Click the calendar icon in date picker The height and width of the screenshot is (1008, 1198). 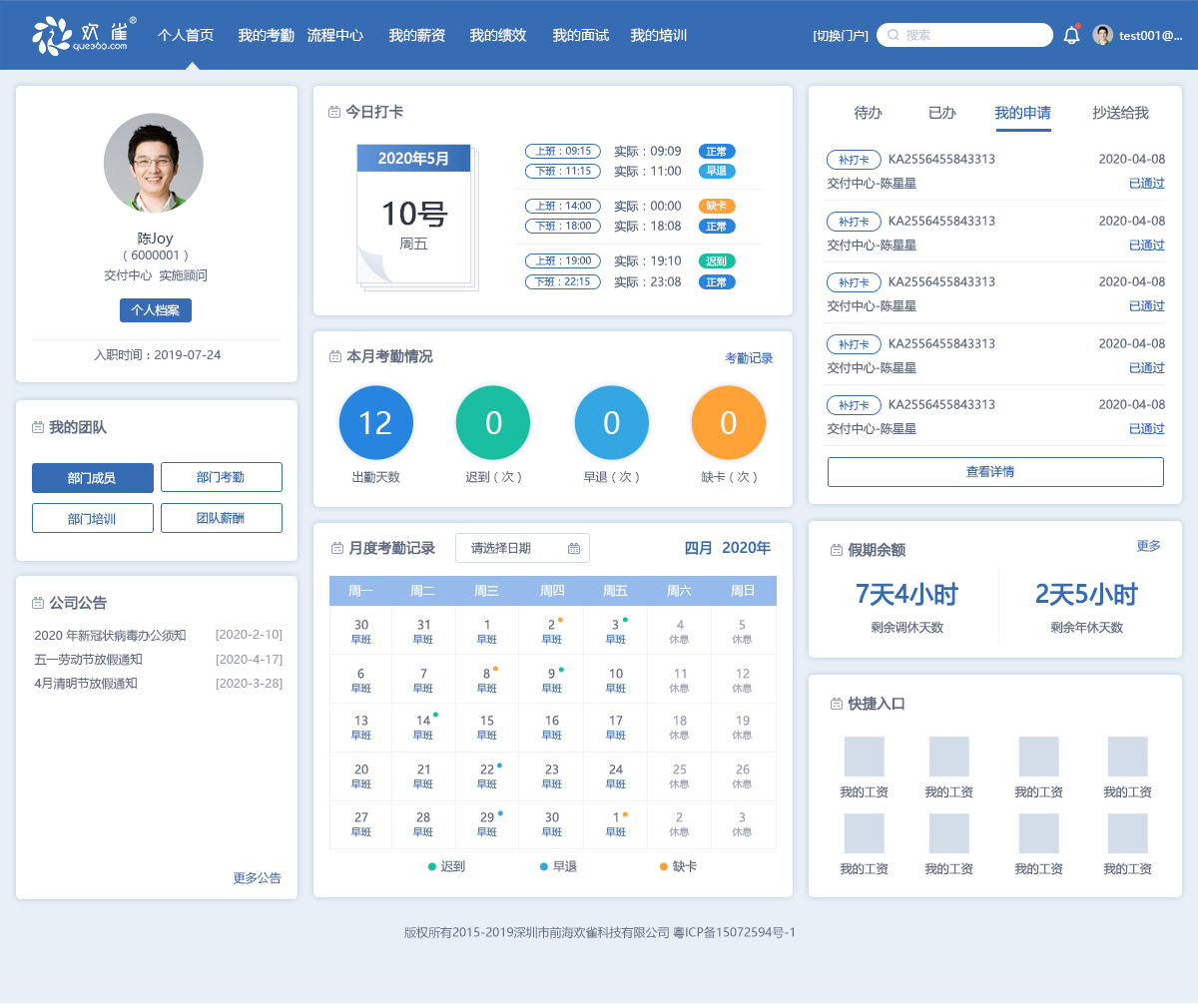[574, 548]
